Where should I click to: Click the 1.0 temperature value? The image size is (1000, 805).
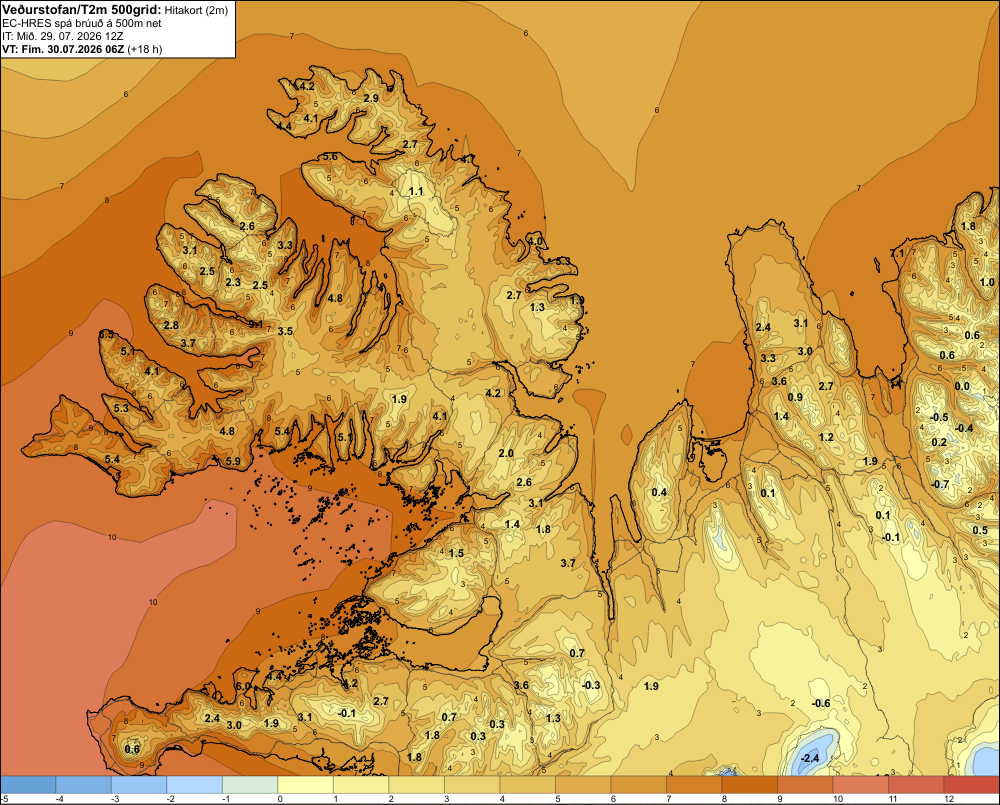(x=987, y=282)
